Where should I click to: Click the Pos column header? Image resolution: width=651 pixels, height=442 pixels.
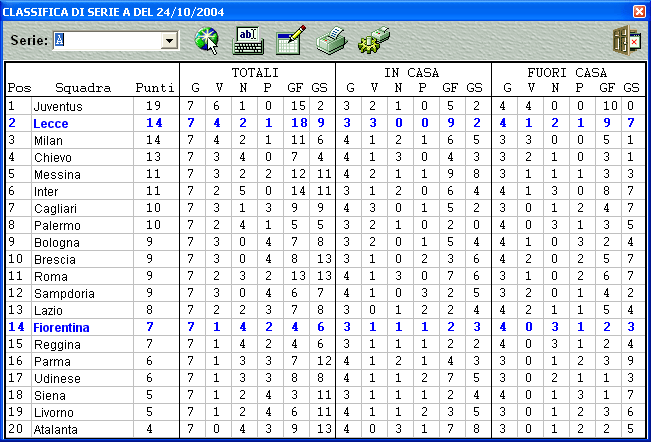coord(19,88)
